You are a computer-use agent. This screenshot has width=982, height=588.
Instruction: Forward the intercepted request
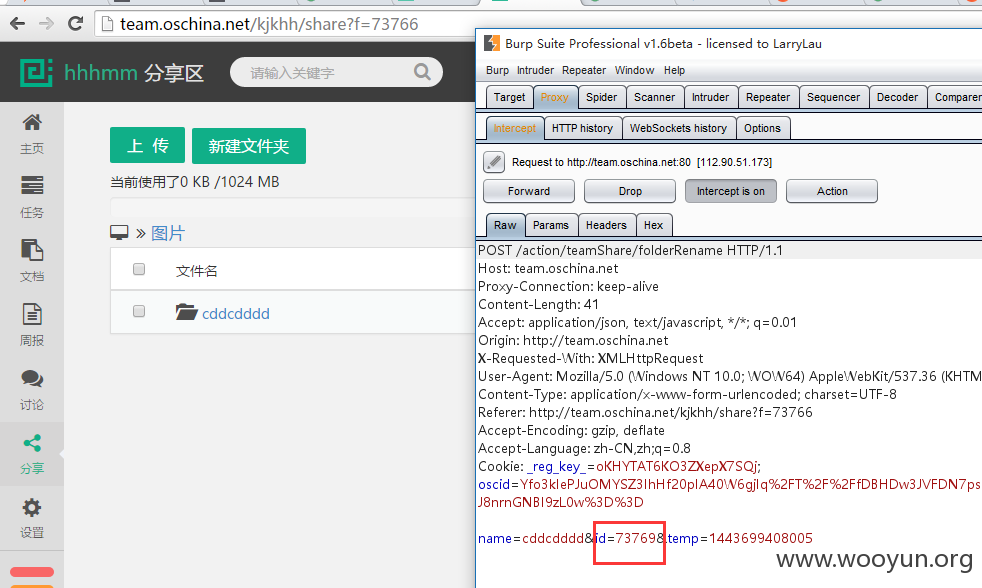[529, 191]
